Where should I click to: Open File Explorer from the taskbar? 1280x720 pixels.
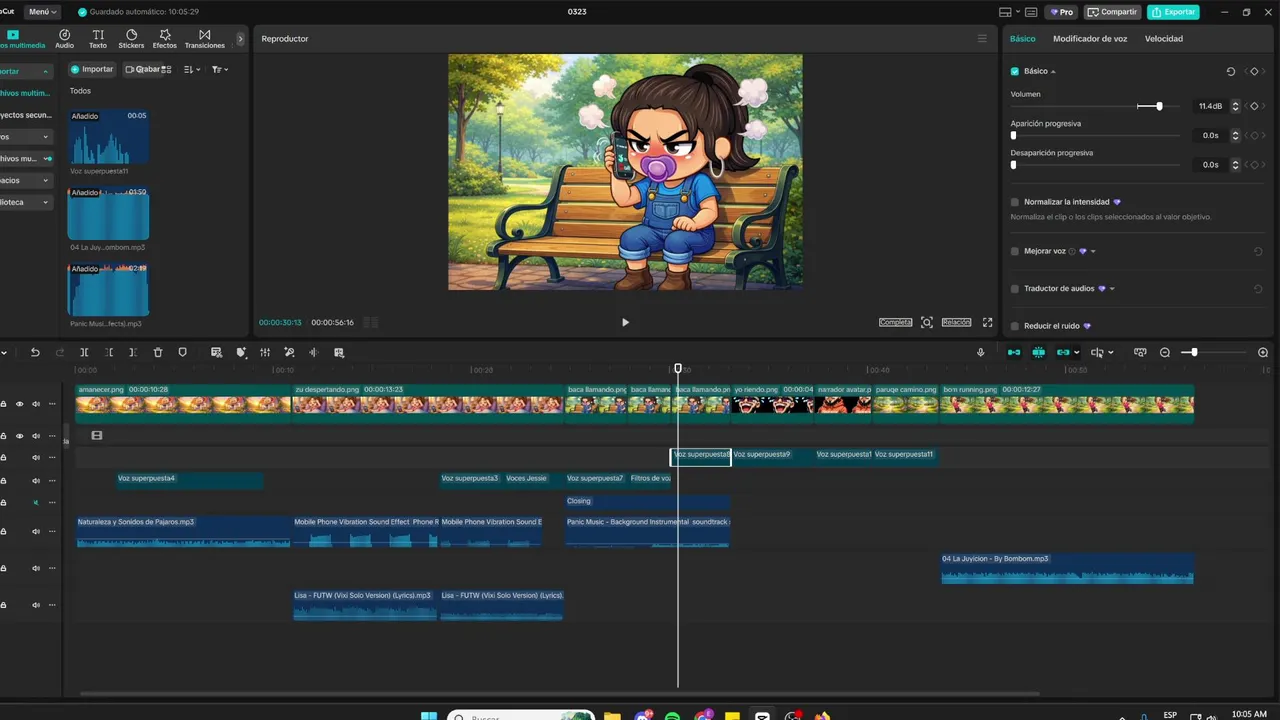click(x=612, y=717)
